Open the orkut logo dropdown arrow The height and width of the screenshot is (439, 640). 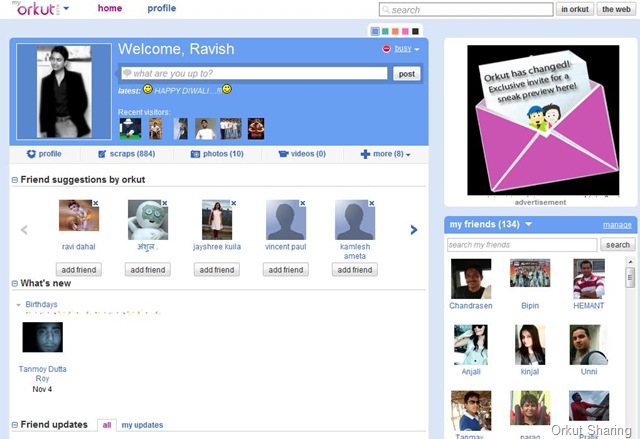pos(66,8)
